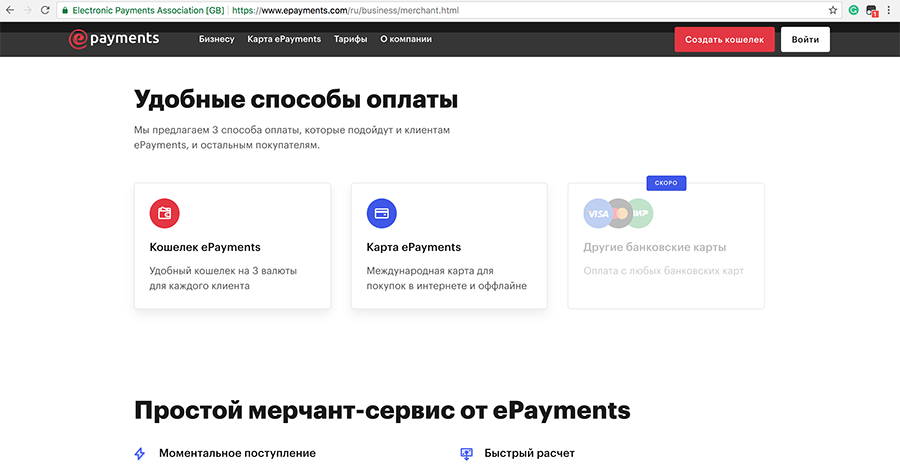Click the blue СКОРО badge
The width and height of the screenshot is (900, 465).
tap(666, 183)
